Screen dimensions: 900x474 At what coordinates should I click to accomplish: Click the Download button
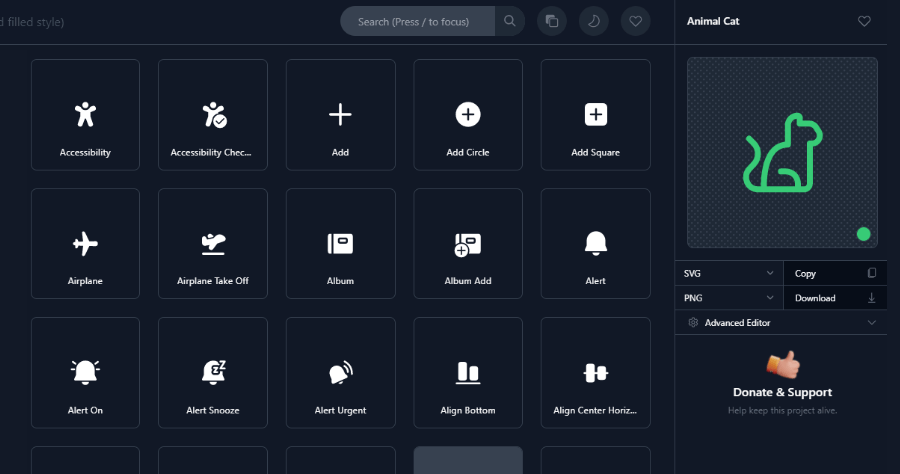pos(835,298)
